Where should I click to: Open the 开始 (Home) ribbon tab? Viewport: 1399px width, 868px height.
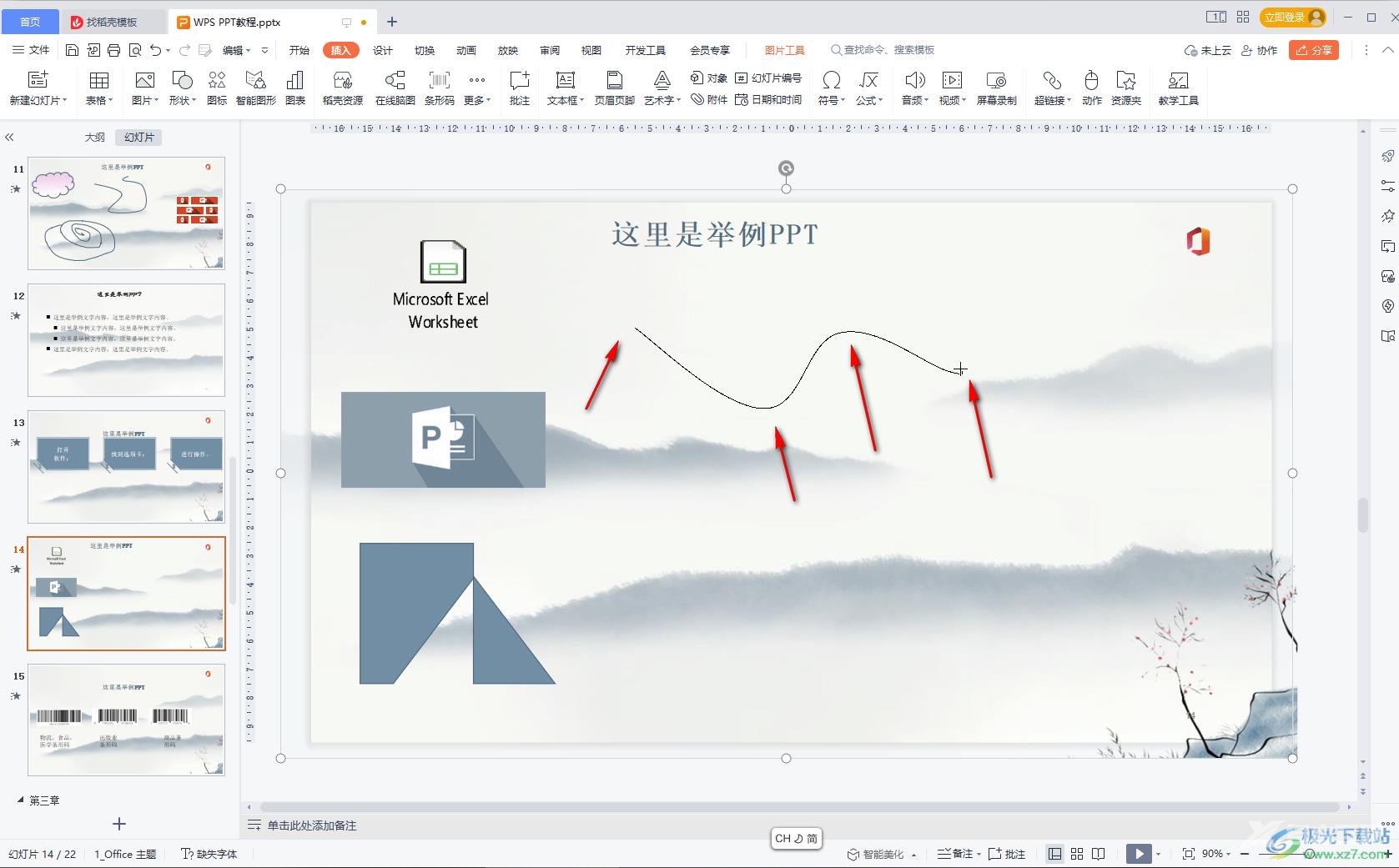[x=299, y=50]
